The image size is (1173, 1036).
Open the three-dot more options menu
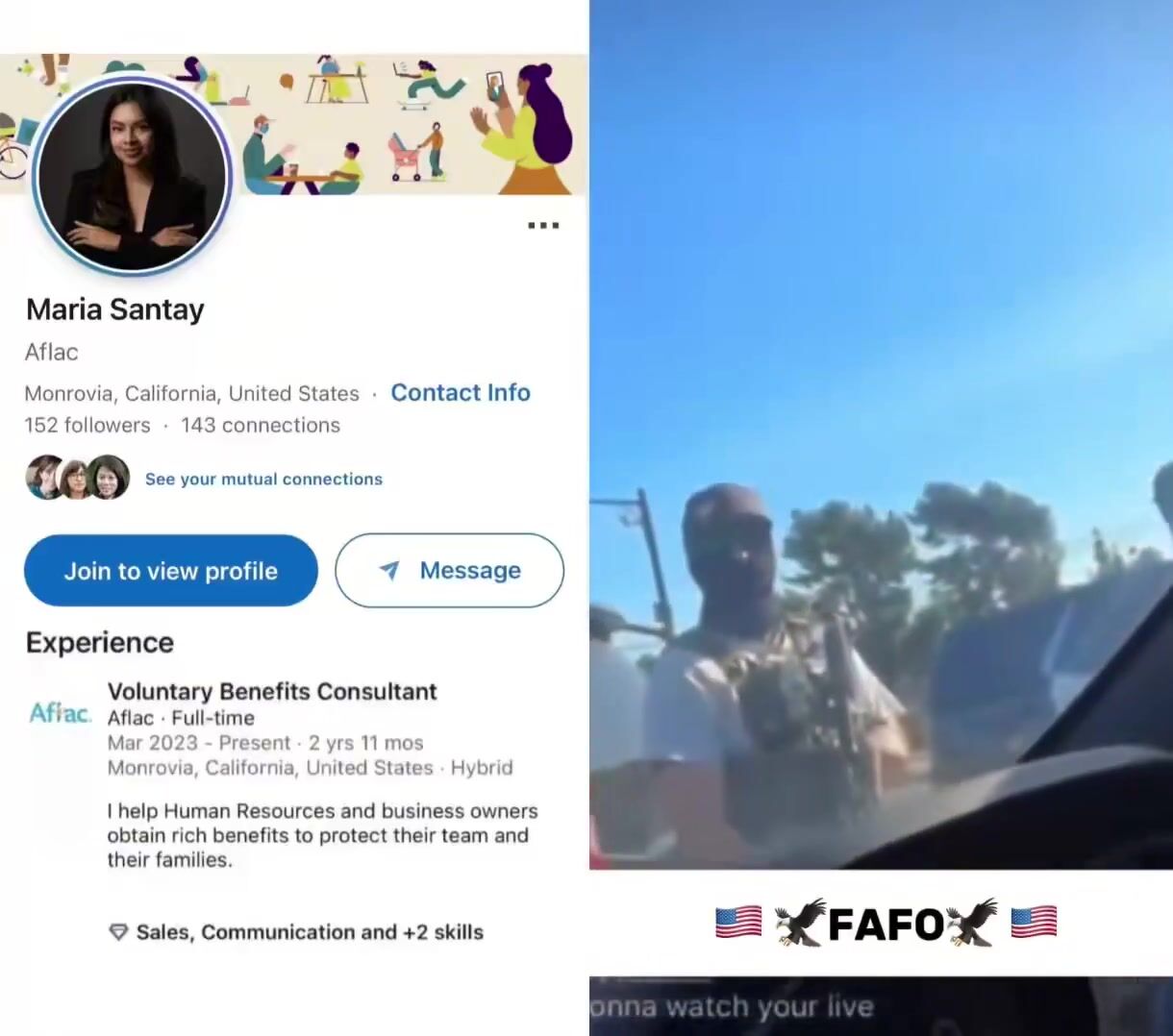coord(543,226)
